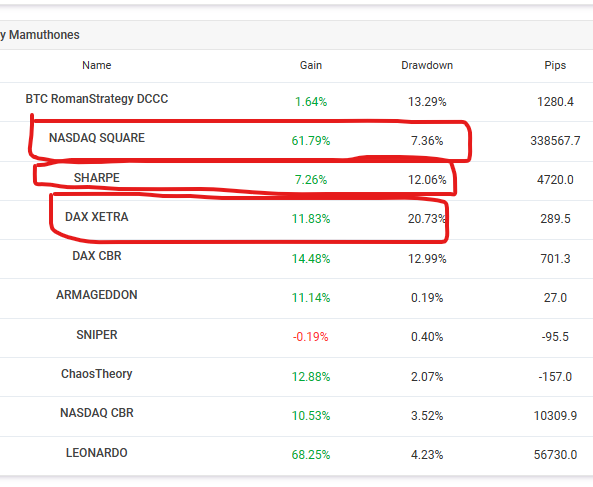Select the 3.52% drawdown value
Screen dimensions: 593x487
[x=427, y=416]
